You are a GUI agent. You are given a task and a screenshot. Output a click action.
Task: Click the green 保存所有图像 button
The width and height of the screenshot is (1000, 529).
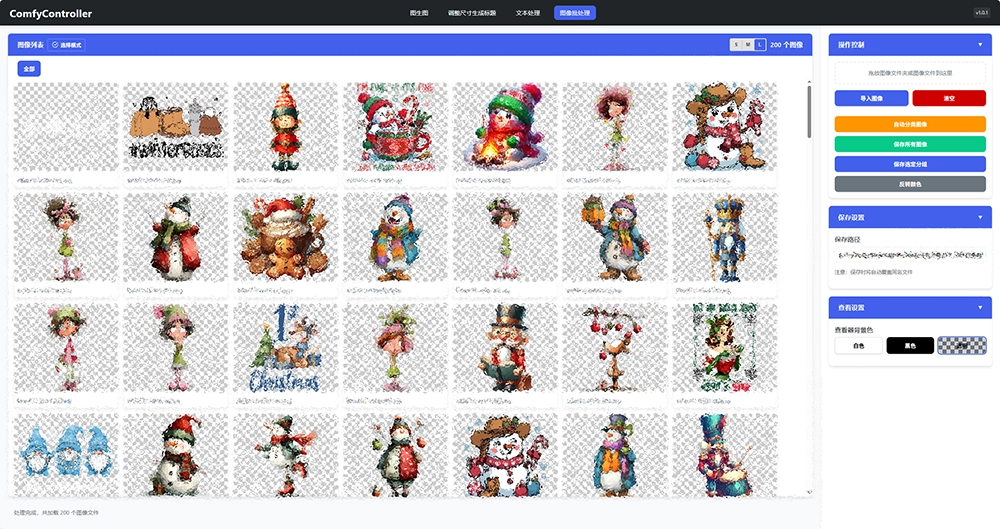pos(909,144)
